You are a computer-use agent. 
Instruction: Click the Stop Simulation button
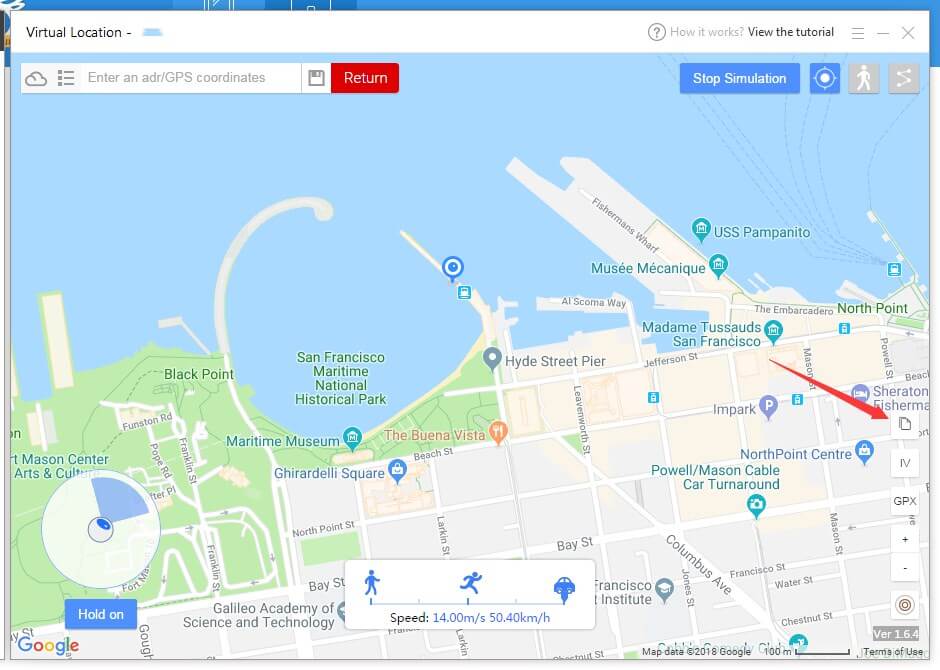[x=739, y=79]
